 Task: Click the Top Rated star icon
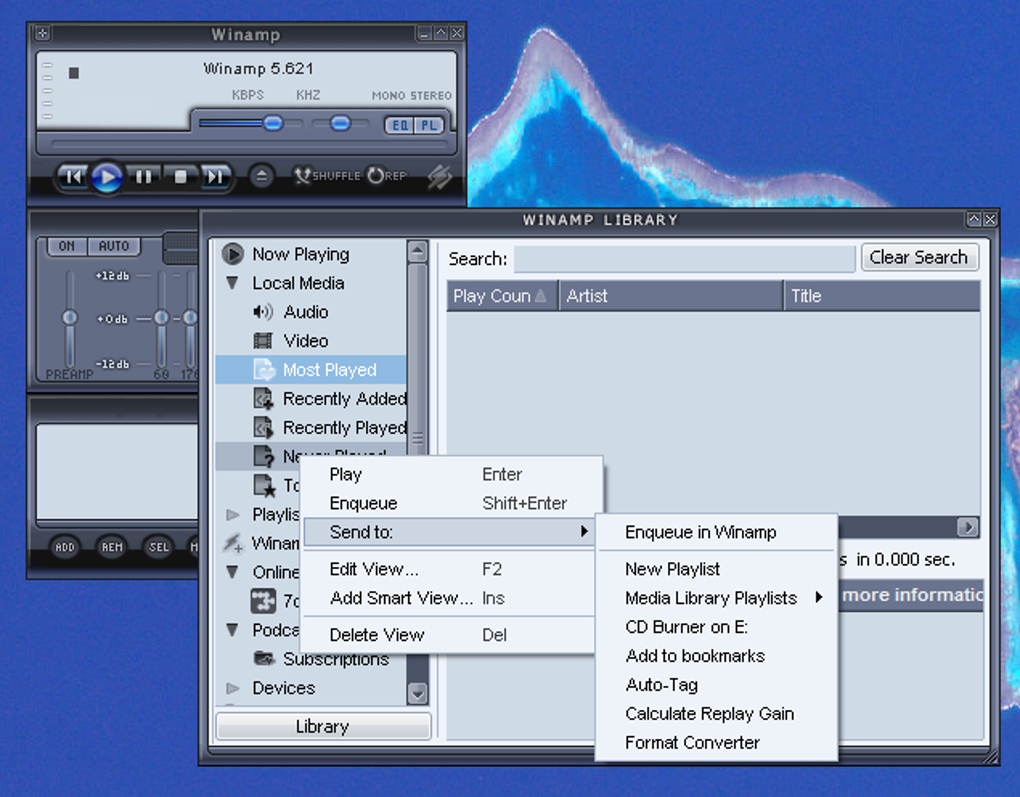[x=264, y=485]
